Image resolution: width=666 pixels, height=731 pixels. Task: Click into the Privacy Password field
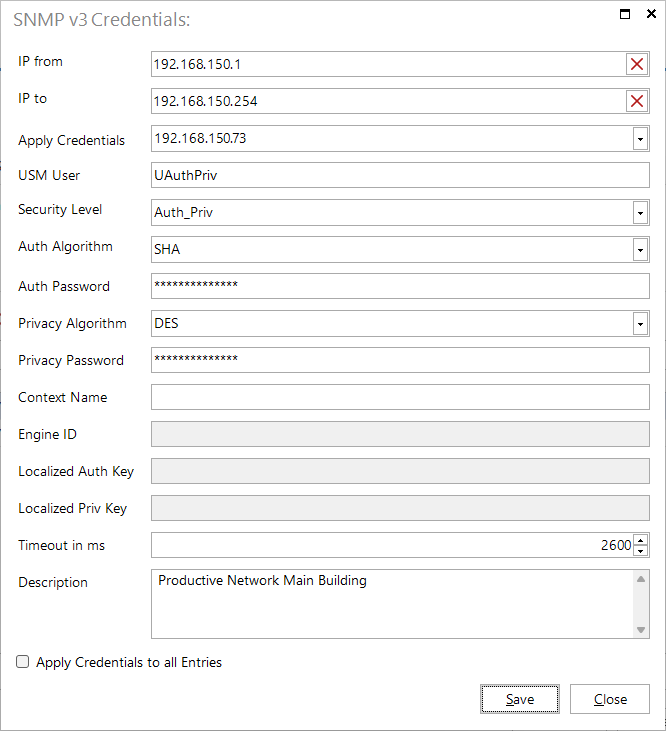[400, 360]
